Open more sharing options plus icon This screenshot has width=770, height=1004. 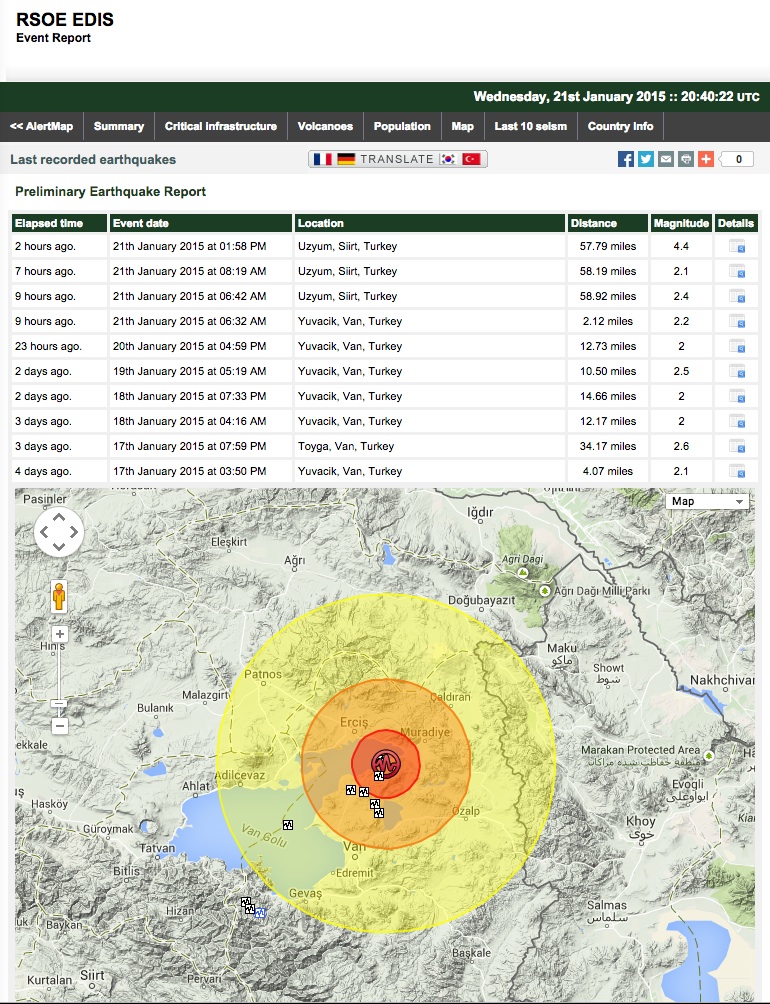705,159
